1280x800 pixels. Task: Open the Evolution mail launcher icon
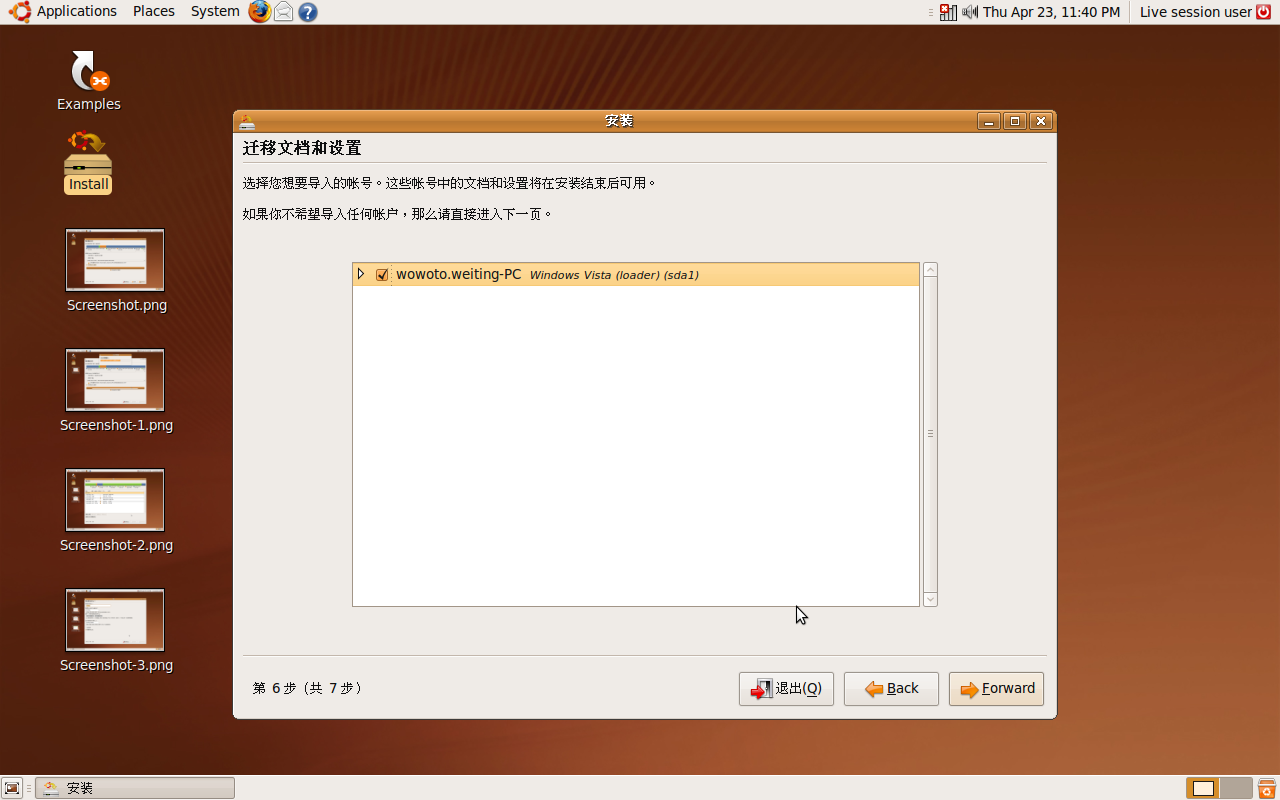(x=284, y=12)
